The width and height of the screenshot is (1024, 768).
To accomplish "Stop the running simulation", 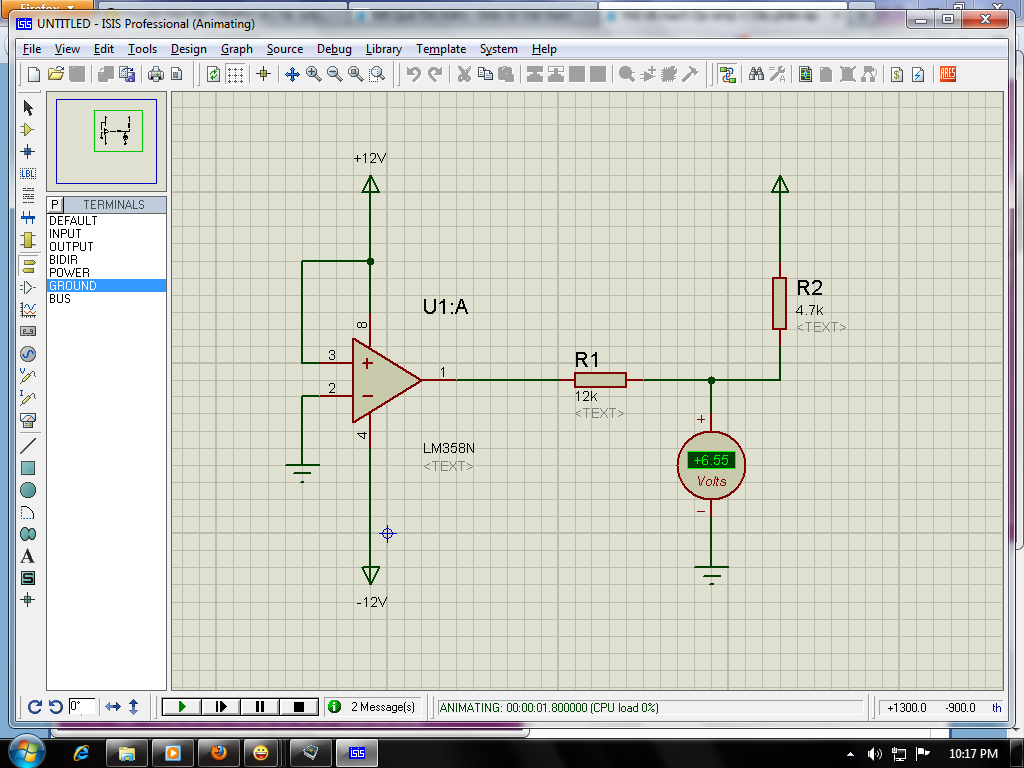I will pos(298,707).
